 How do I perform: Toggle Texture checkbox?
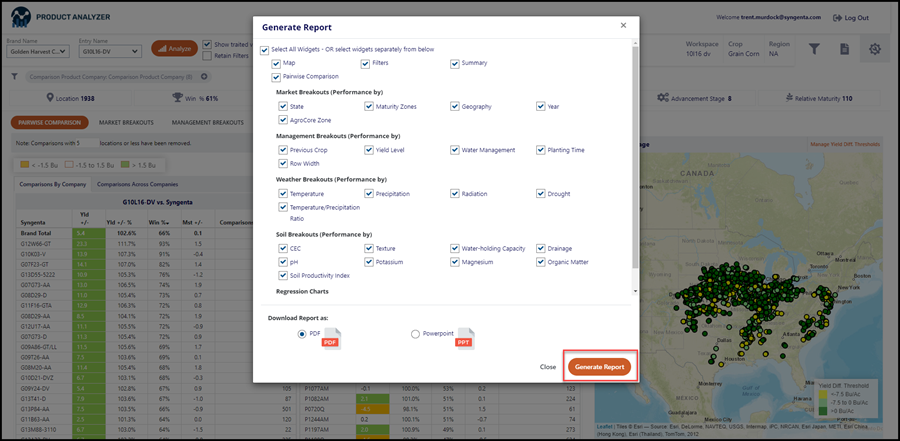[x=368, y=249]
